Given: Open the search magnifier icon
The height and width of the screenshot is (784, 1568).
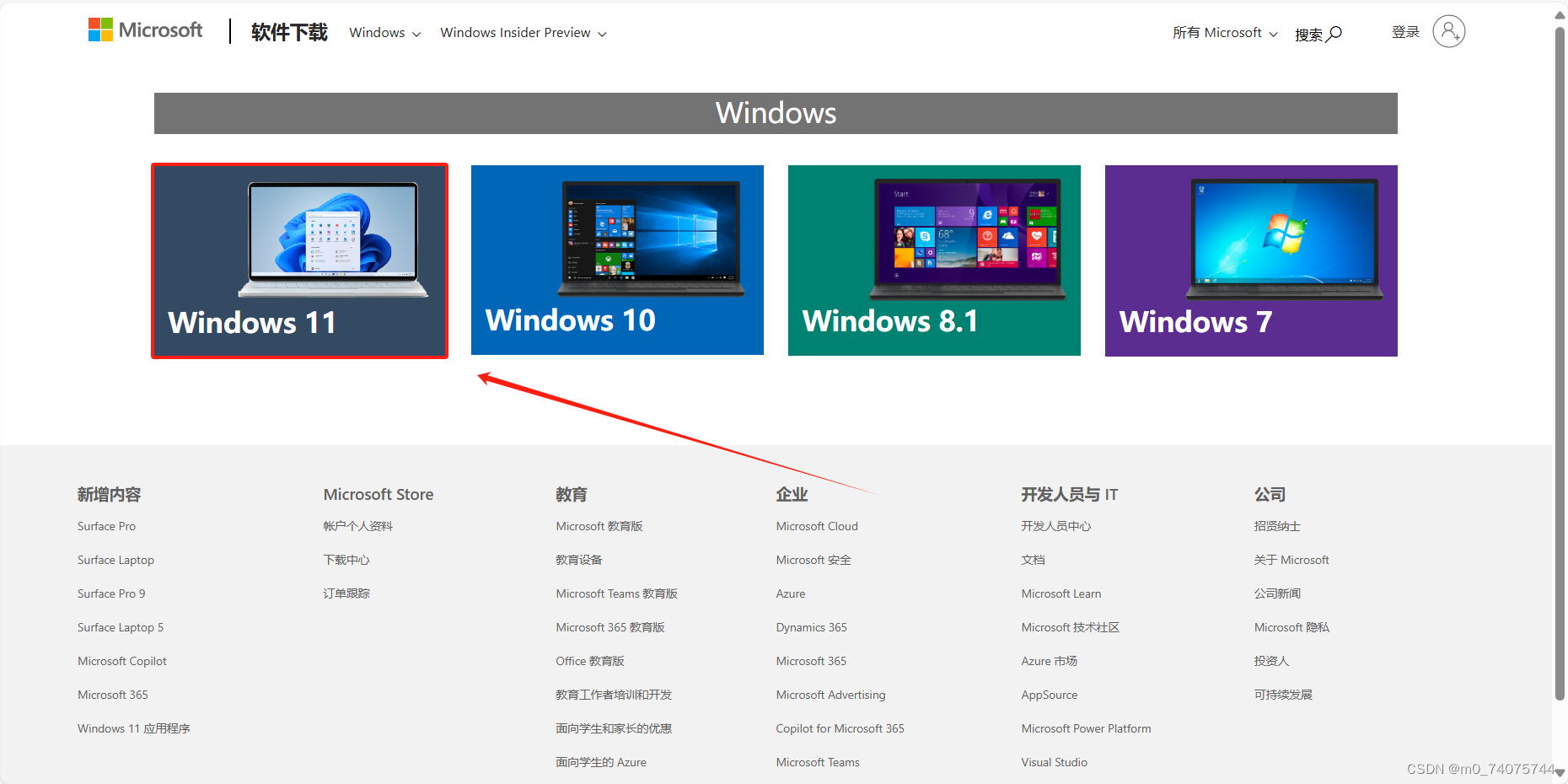Looking at the screenshot, I should click(x=1334, y=34).
